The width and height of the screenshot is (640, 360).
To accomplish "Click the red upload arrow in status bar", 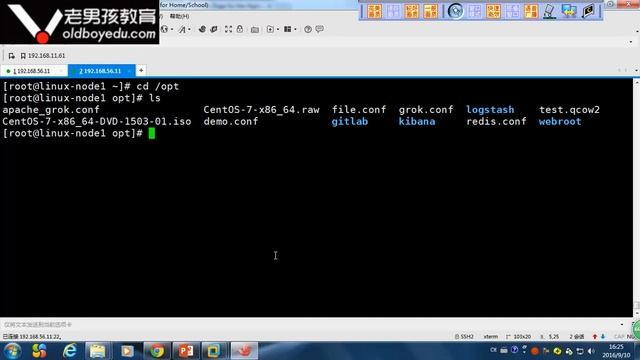I will tap(595, 337).
